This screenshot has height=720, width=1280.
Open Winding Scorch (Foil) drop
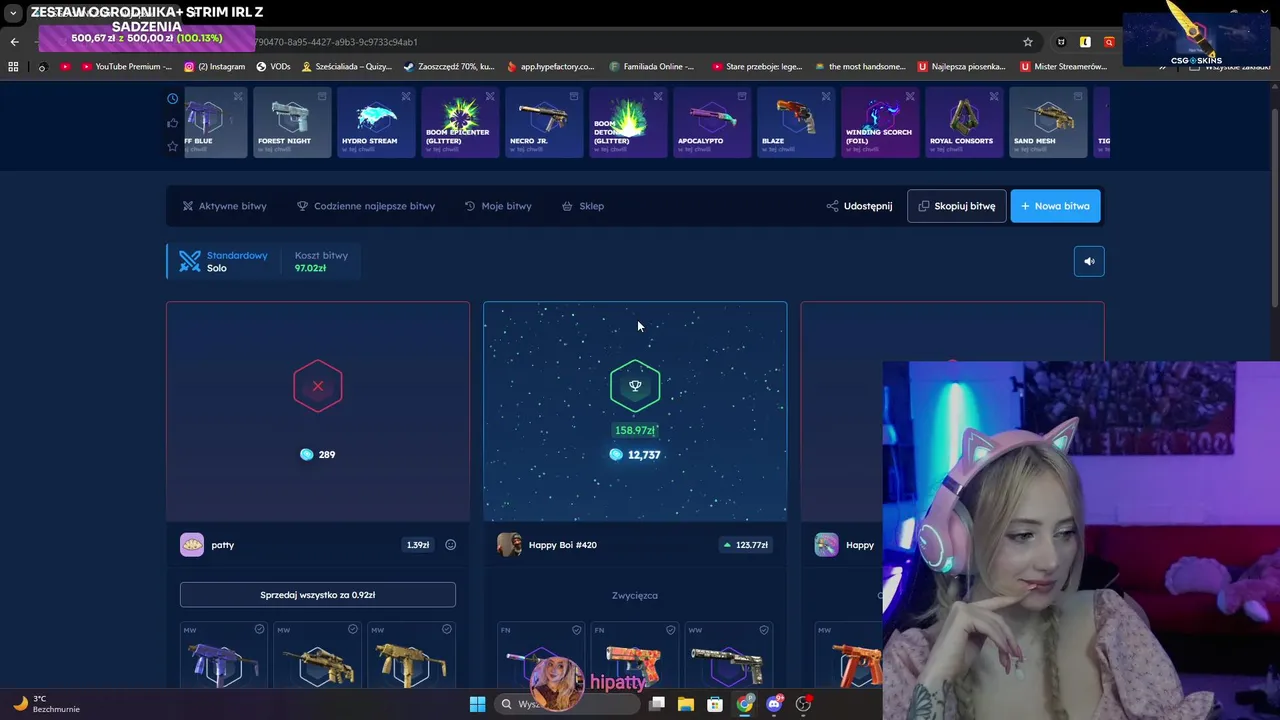click(x=880, y=122)
